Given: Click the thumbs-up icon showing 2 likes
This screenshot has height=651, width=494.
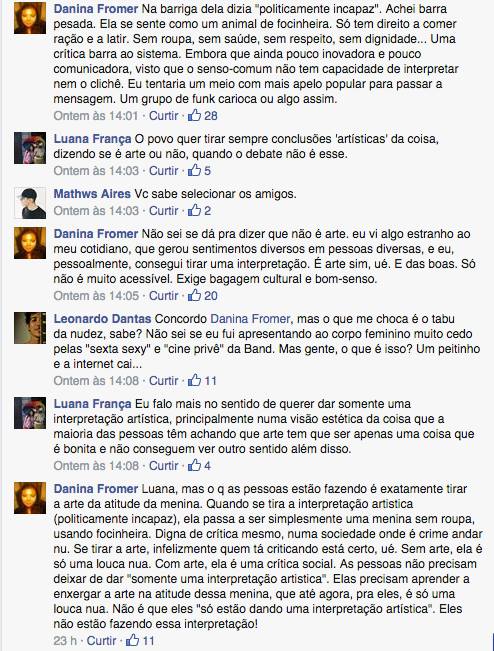Looking at the screenshot, I should tap(194, 210).
